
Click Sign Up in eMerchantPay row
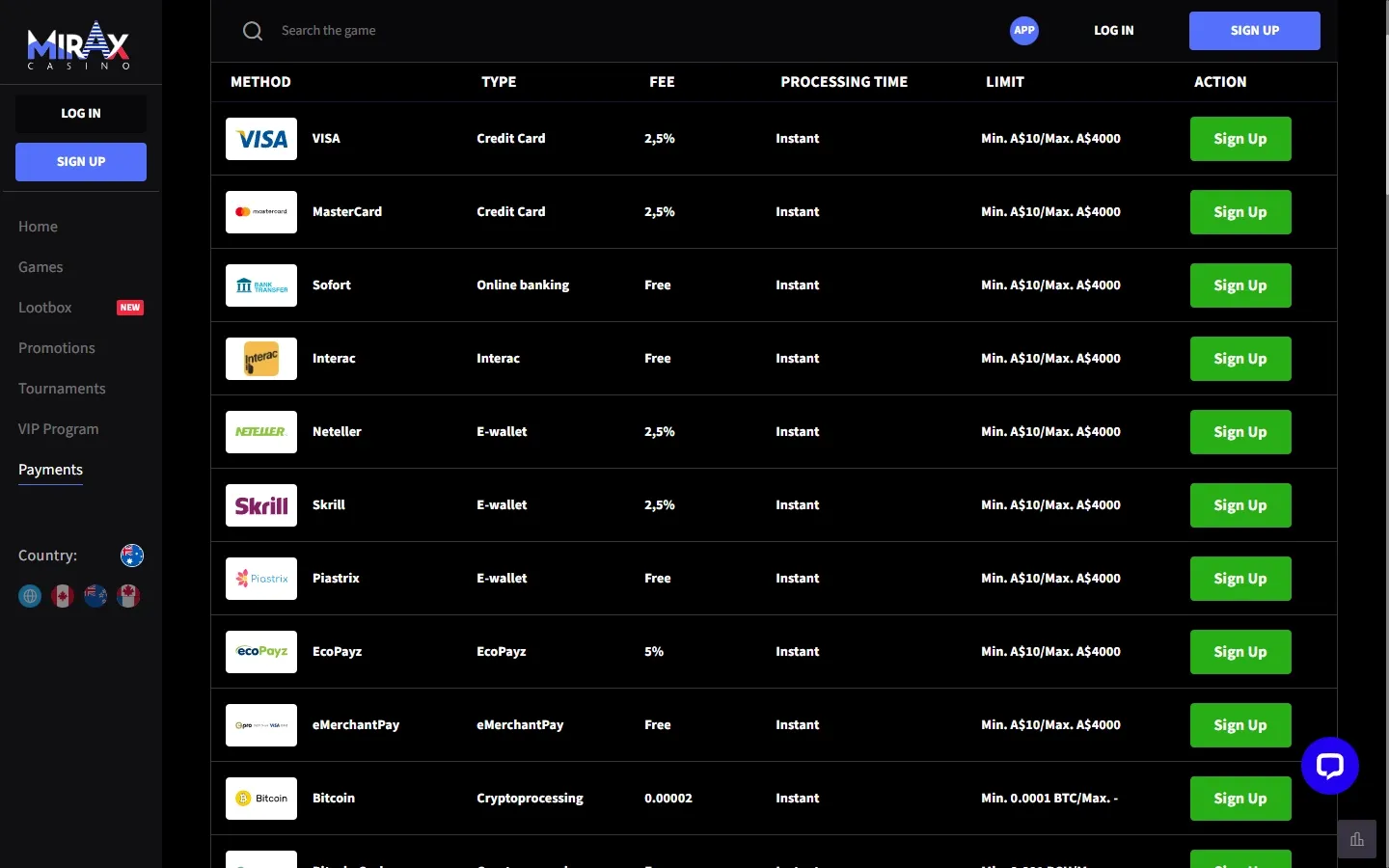[1240, 725]
